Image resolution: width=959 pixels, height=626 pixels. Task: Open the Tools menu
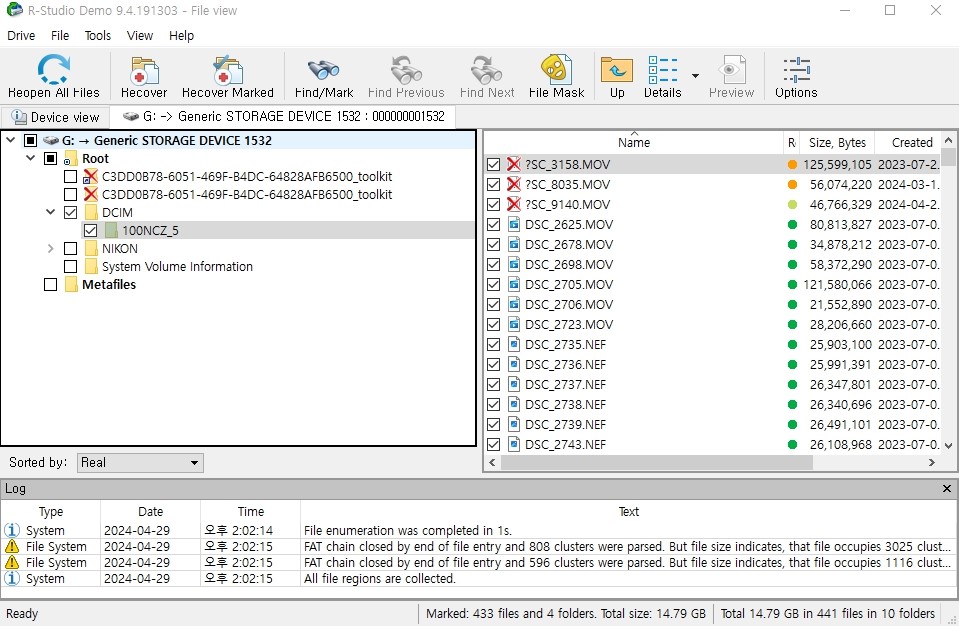(97, 35)
